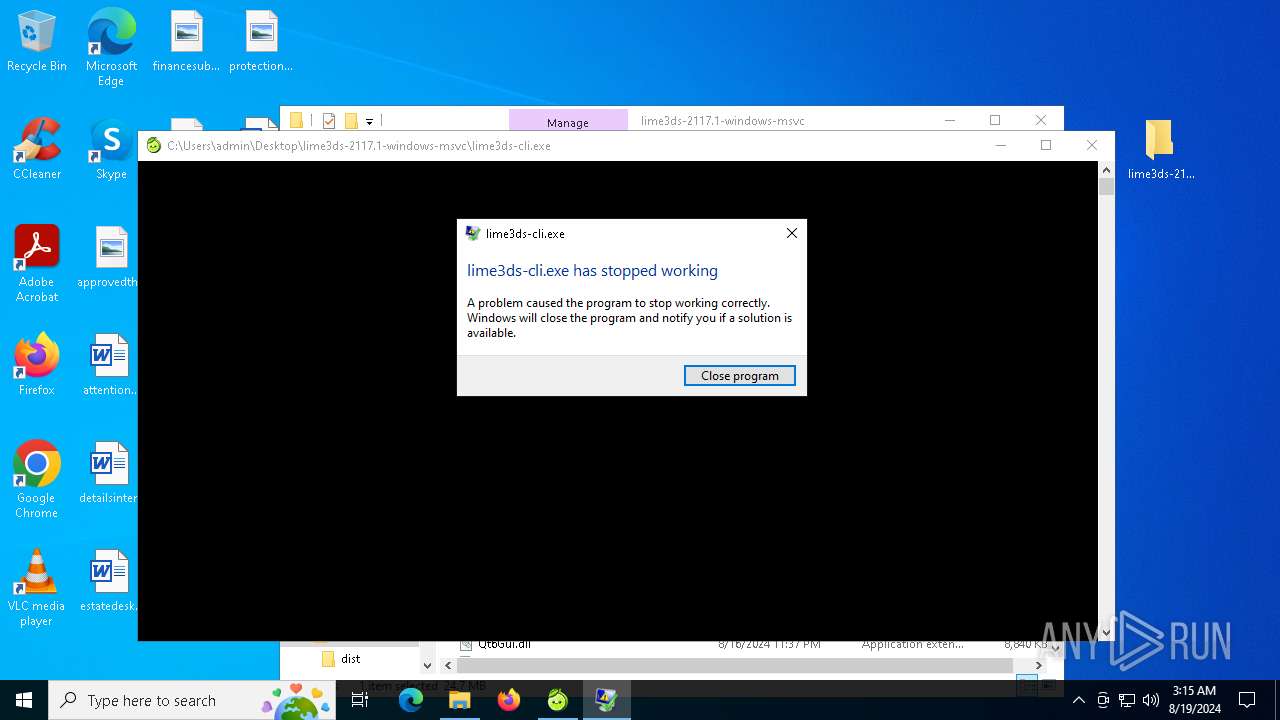The height and width of the screenshot is (720, 1280).
Task: Open the financesub image file
Action: 186,42
